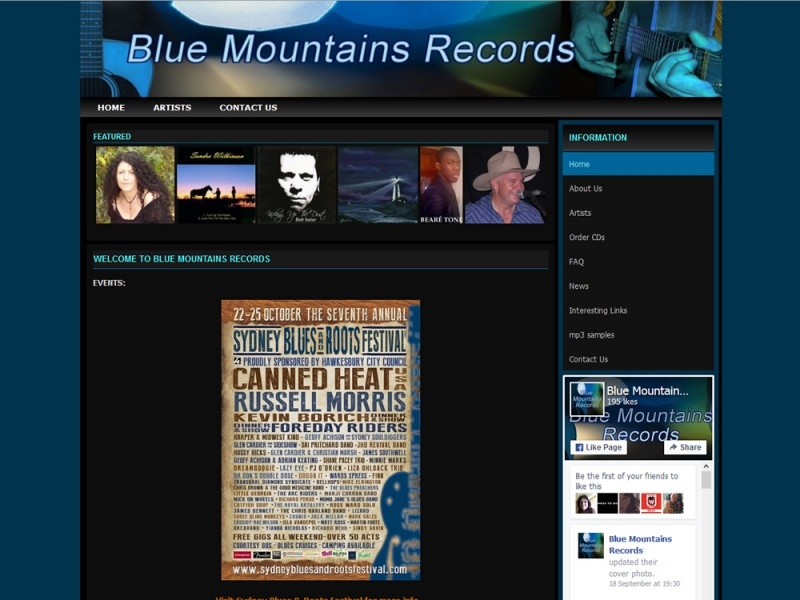800x600 pixels.
Task: Open the FAQ section
Action: click(575, 261)
